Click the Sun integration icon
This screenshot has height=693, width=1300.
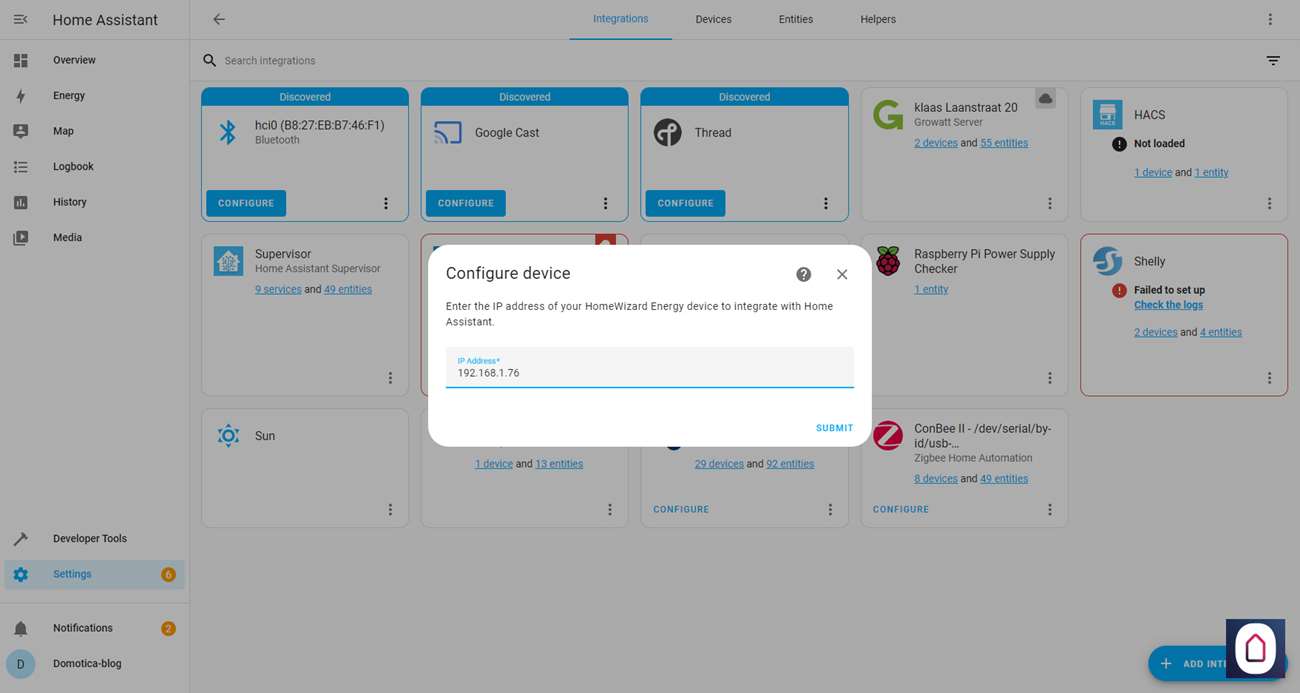click(228, 436)
